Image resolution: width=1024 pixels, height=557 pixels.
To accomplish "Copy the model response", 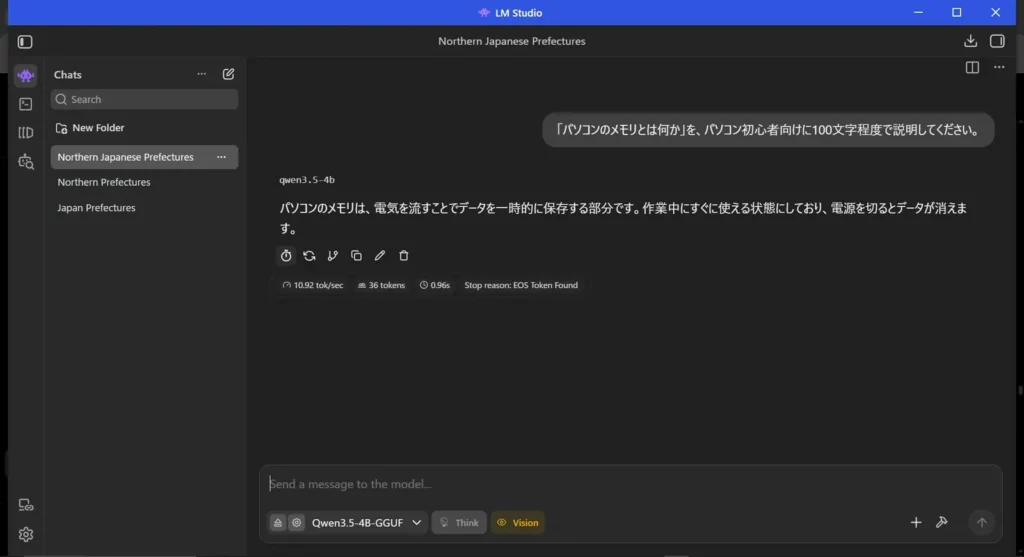I will tap(357, 256).
